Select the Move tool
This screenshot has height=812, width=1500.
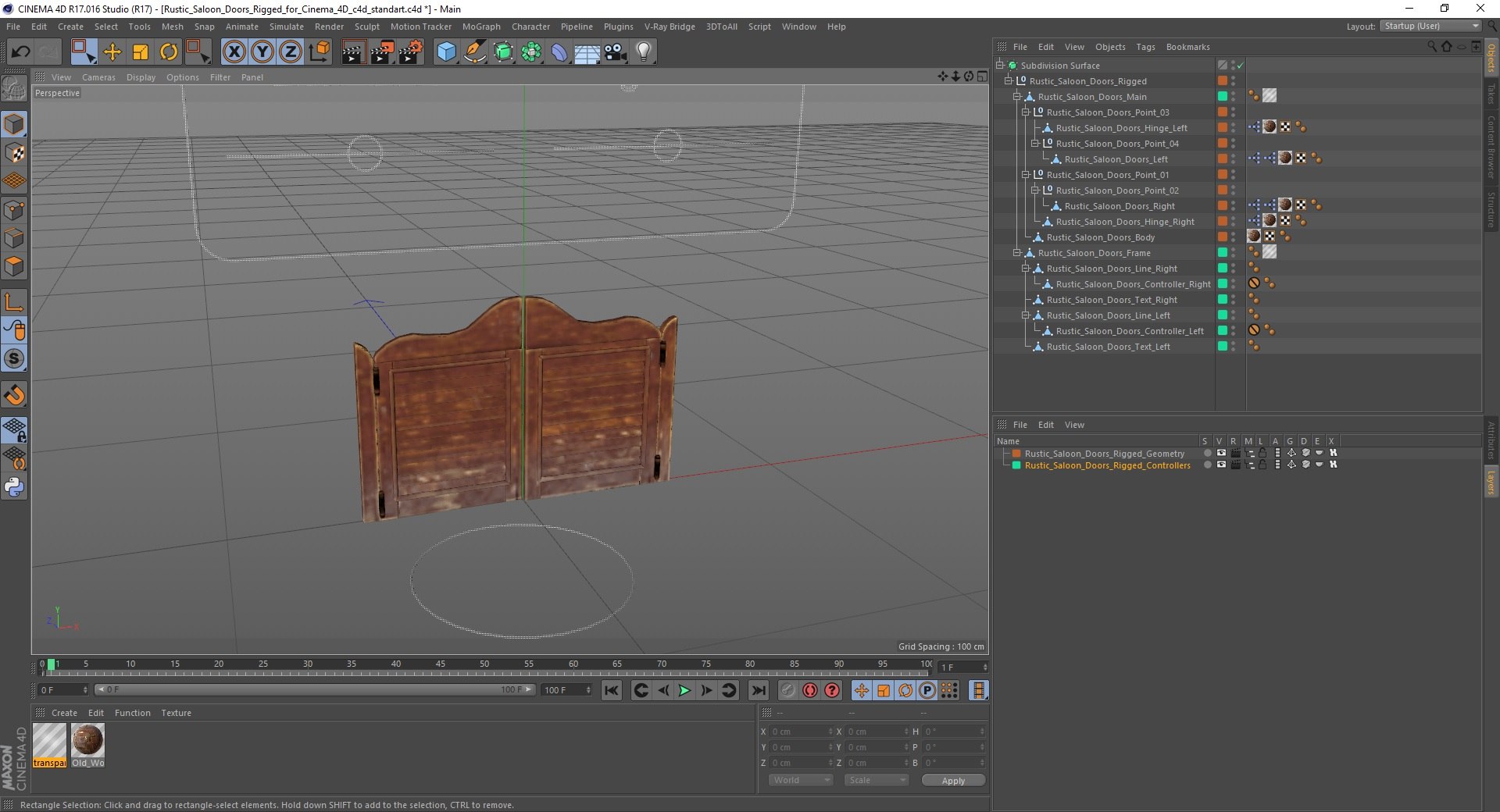coord(112,52)
